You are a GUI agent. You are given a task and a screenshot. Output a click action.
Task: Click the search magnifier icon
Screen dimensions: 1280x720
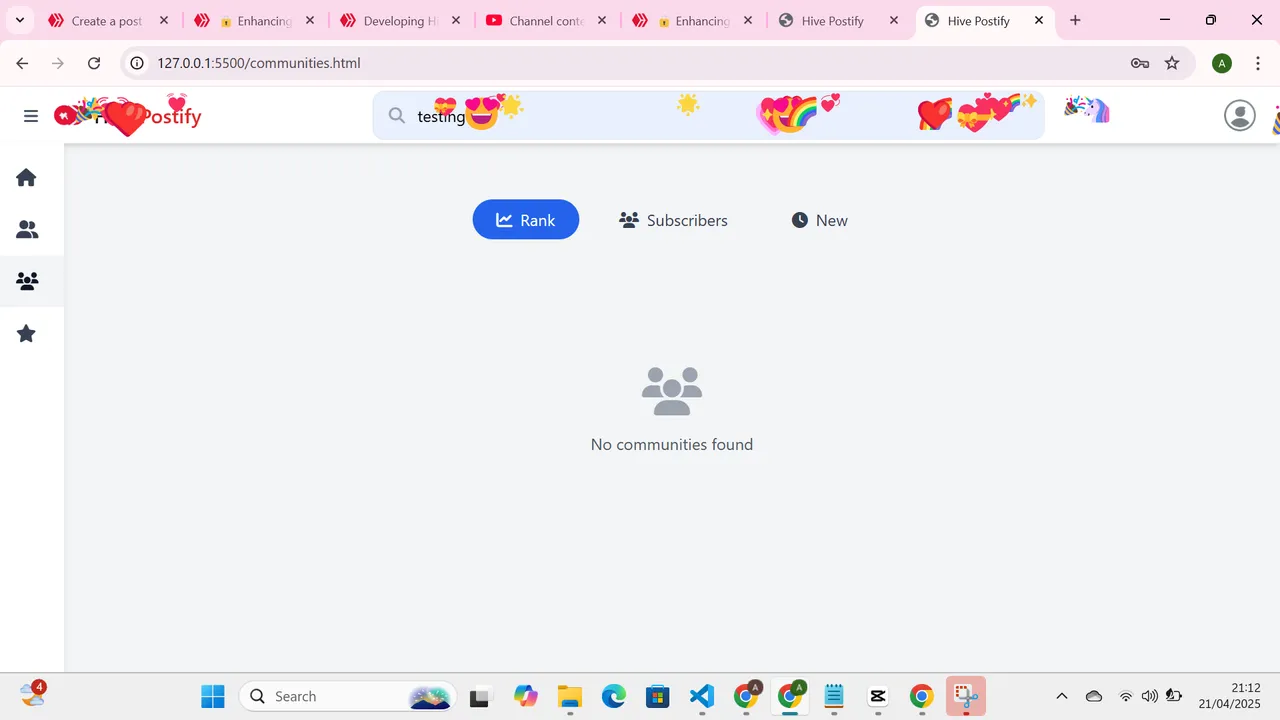pos(397,116)
